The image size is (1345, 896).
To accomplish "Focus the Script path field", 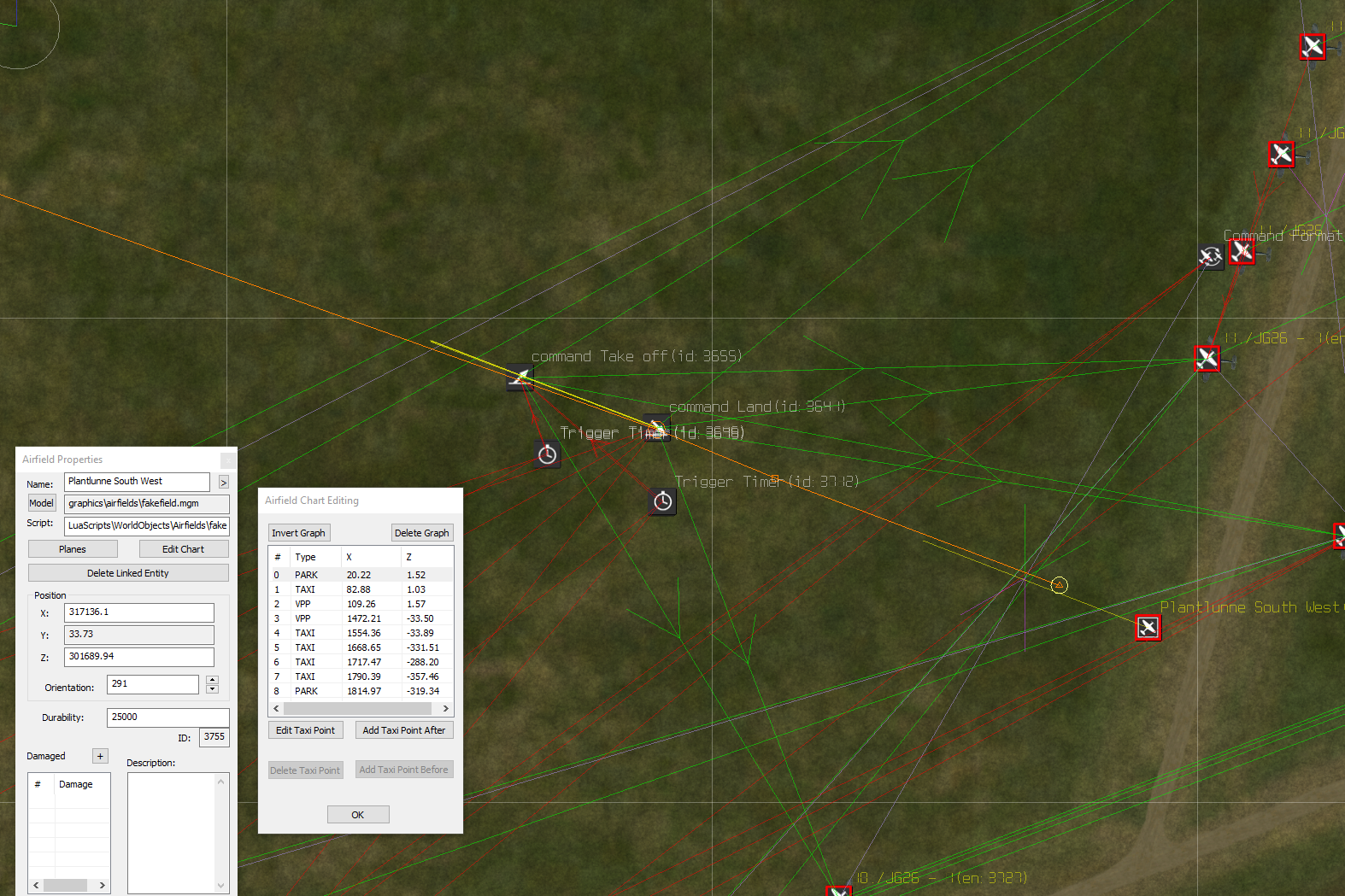I will [147, 526].
